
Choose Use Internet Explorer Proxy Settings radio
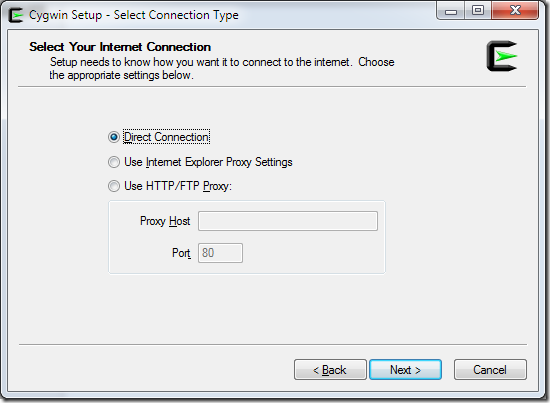coord(114,162)
